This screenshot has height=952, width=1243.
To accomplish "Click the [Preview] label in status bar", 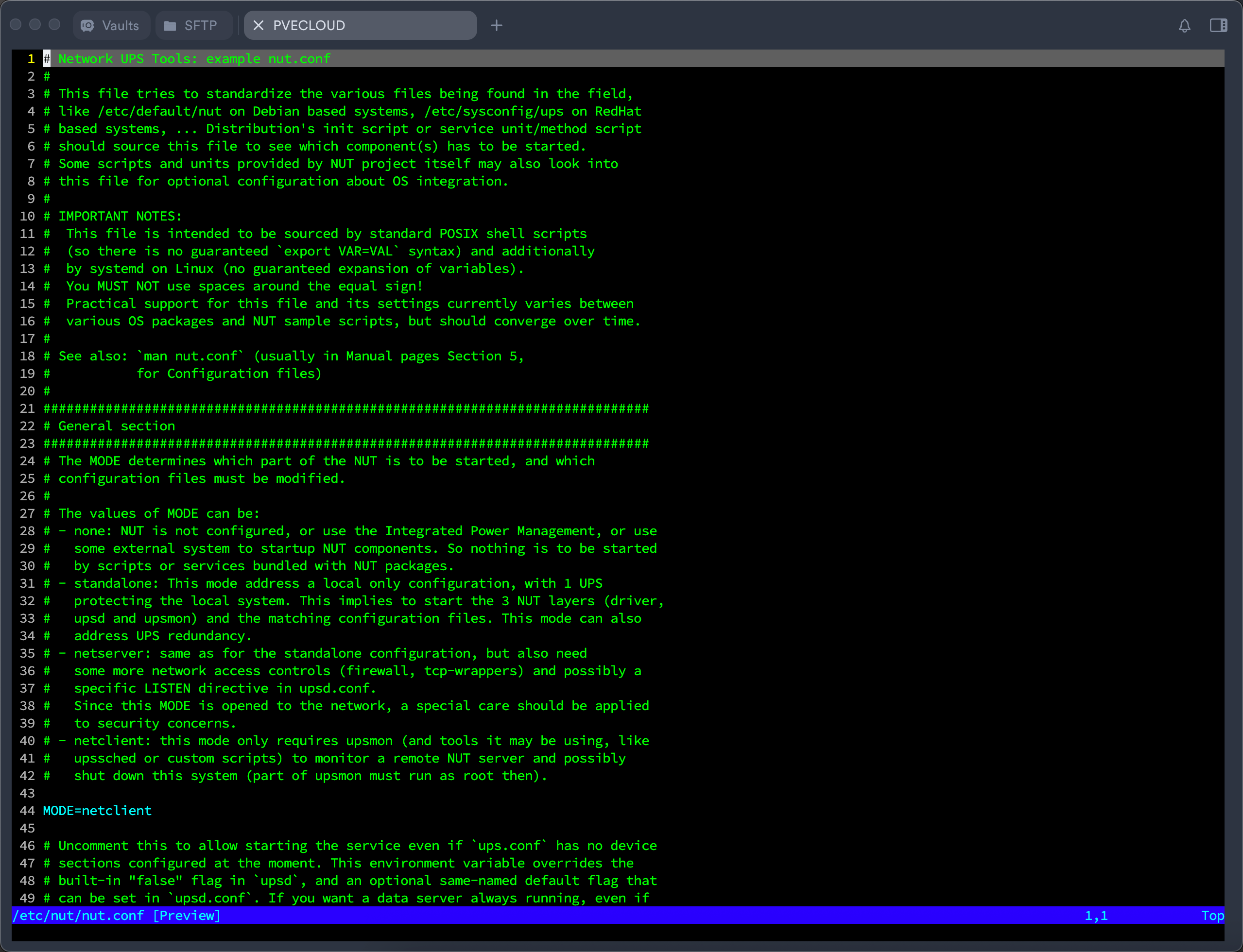I will (187, 916).
